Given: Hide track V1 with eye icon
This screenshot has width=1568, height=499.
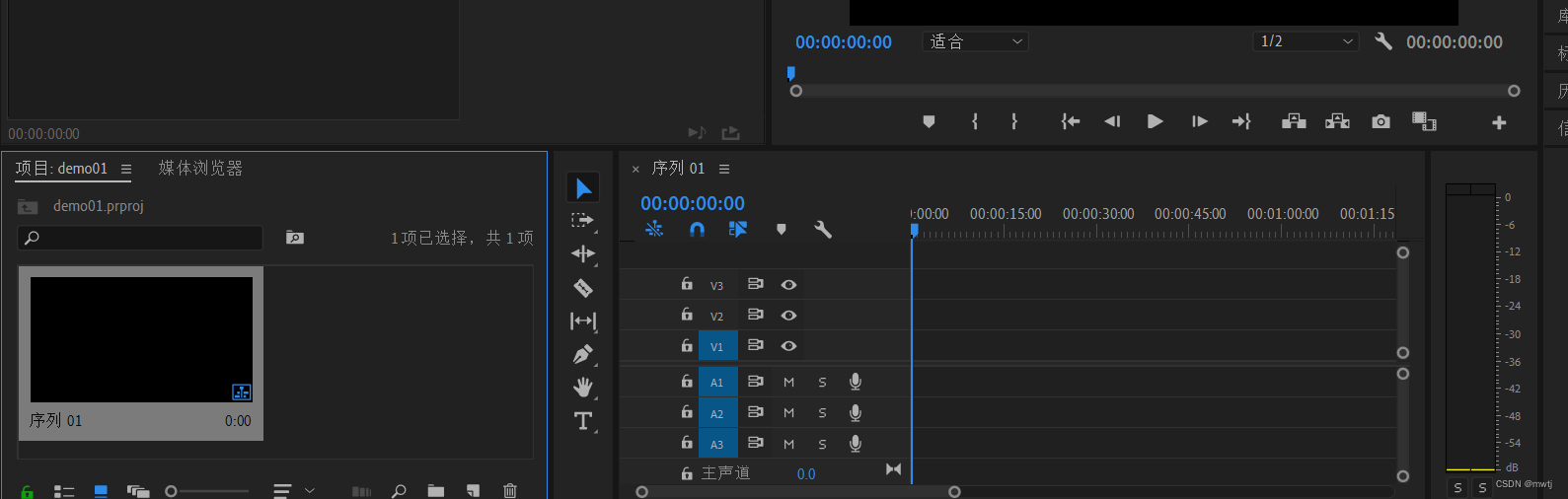Looking at the screenshot, I should (x=788, y=346).
